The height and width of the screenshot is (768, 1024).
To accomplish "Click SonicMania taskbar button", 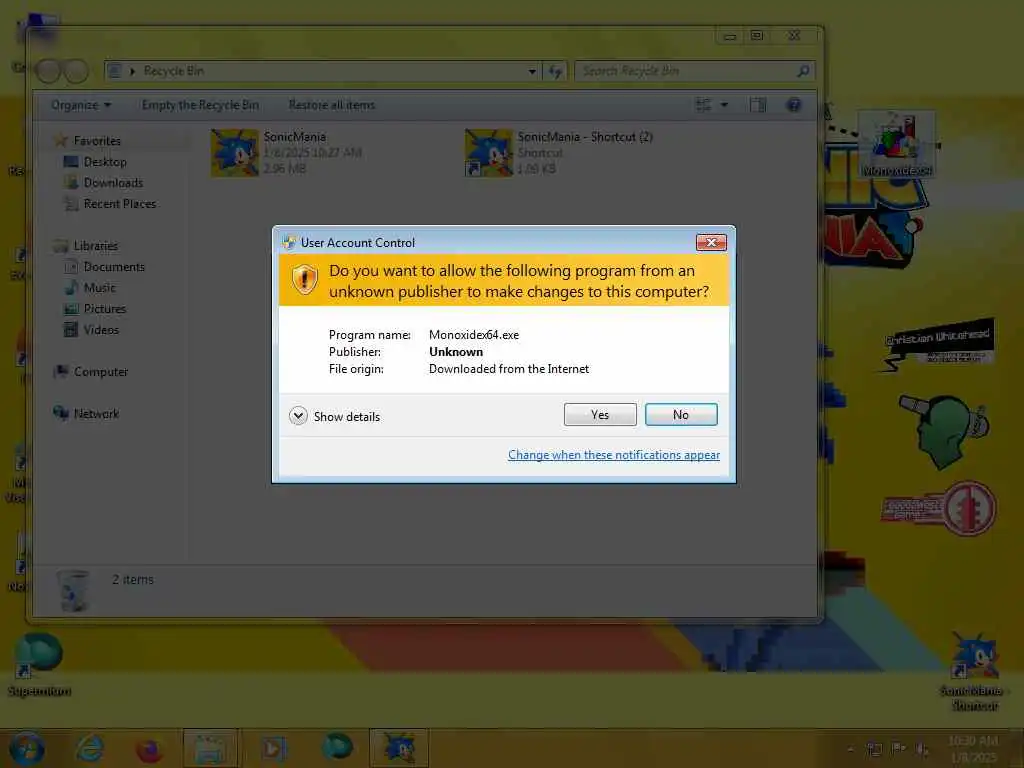I will pyautogui.click(x=399, y=748).
